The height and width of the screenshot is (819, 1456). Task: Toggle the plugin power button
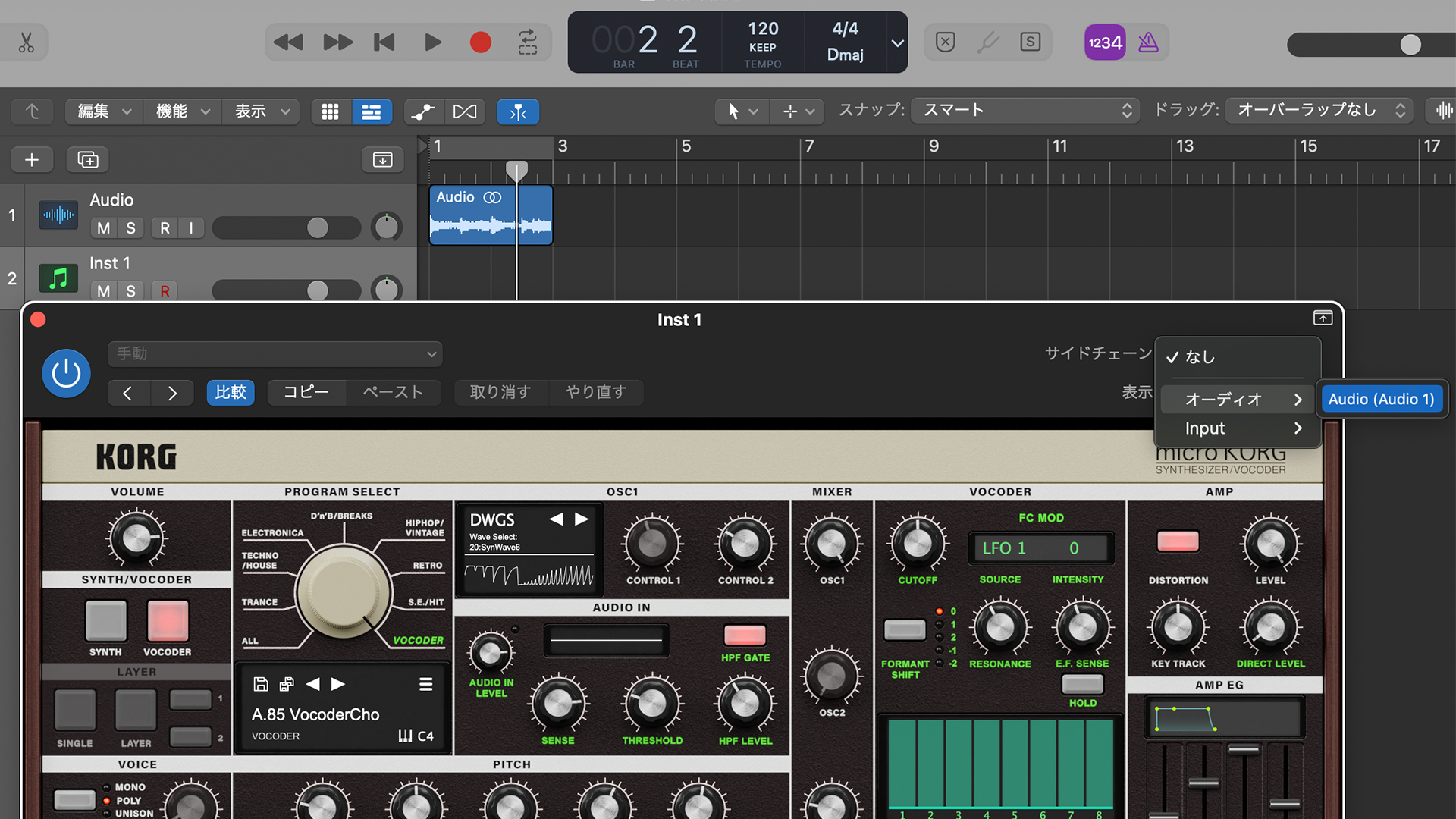tap(66, 373)
